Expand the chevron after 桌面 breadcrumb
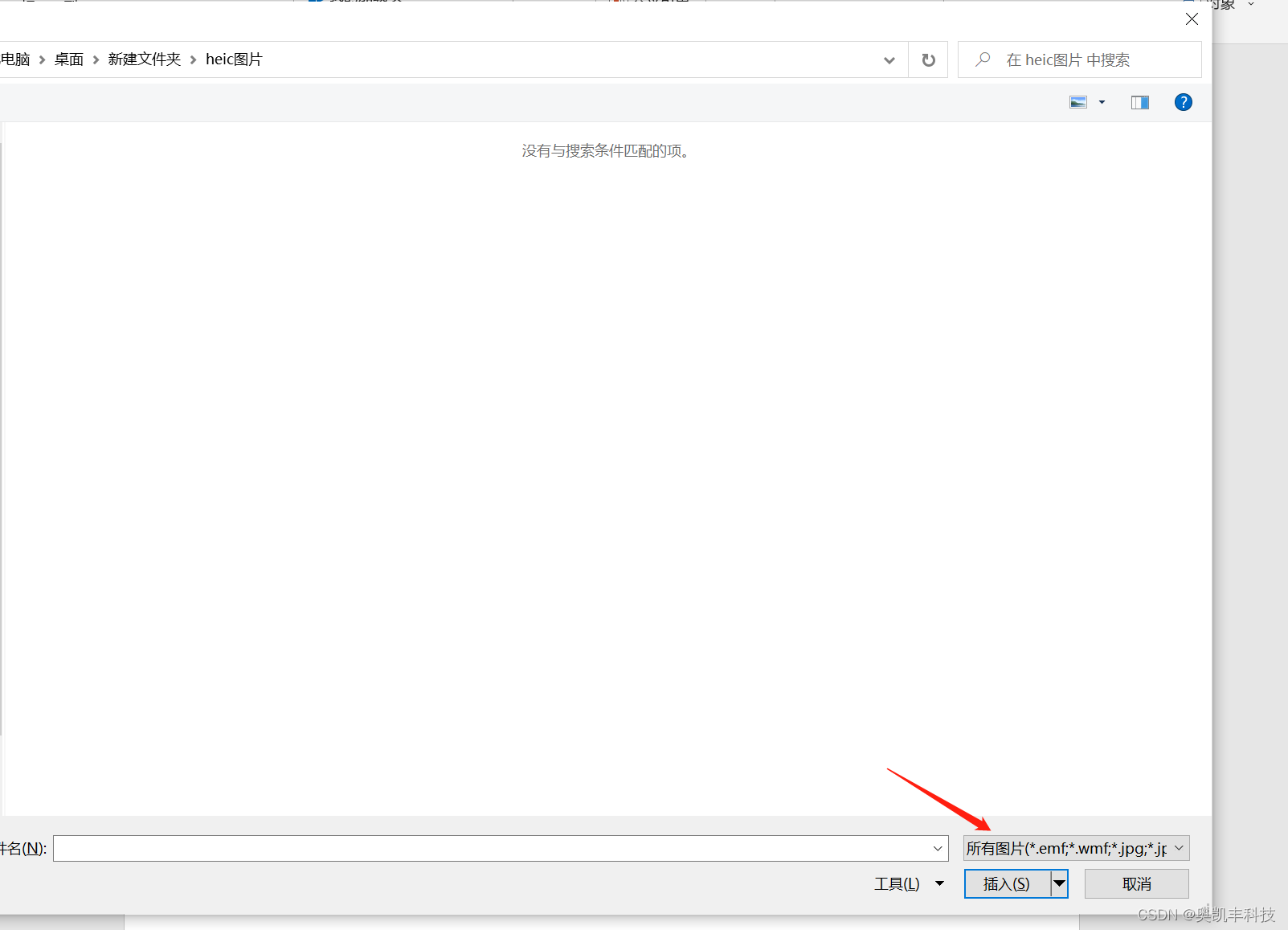This screenshot has width=1288, height=930. tap(96, 59)
